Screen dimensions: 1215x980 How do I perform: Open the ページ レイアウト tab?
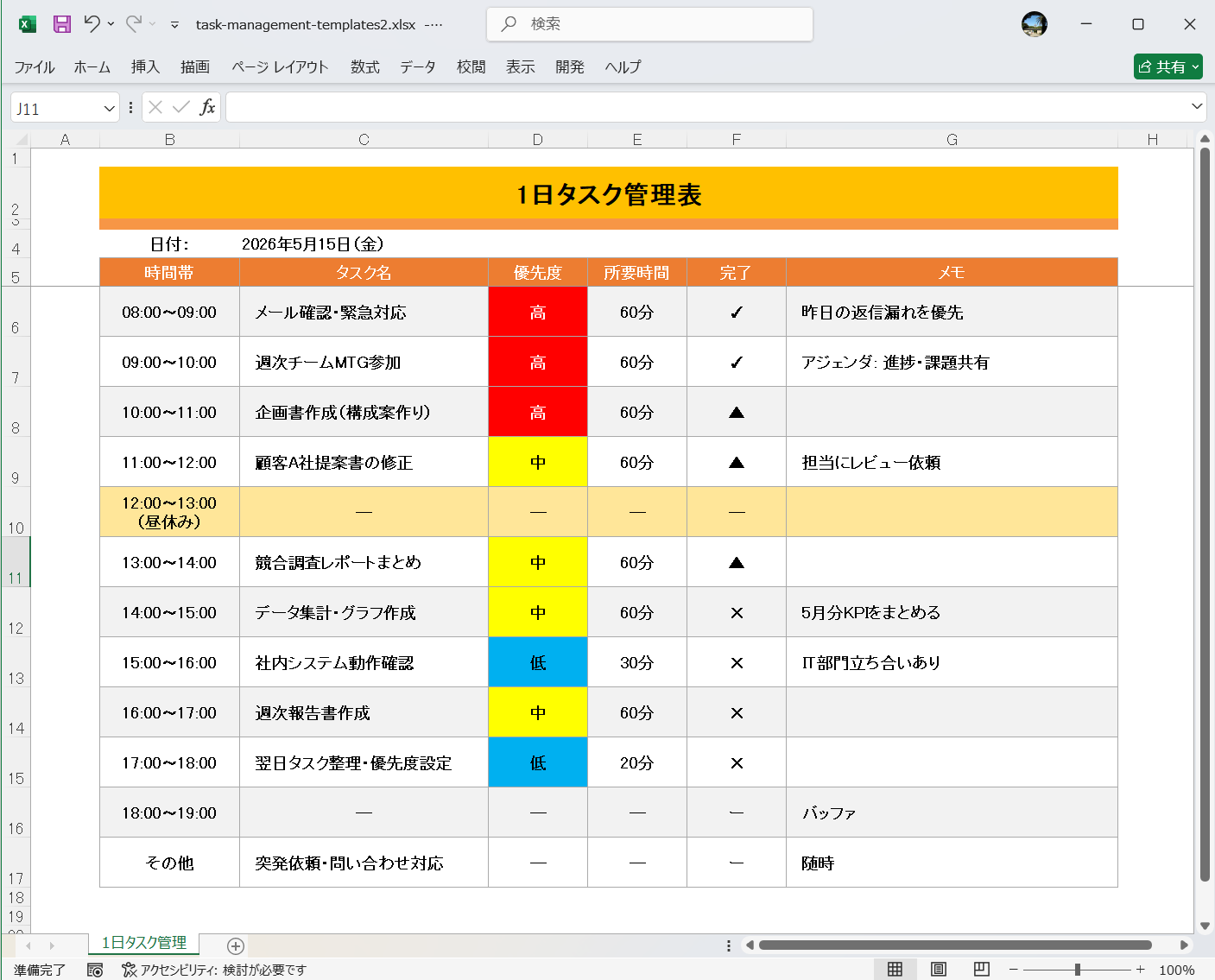point(280,66)
